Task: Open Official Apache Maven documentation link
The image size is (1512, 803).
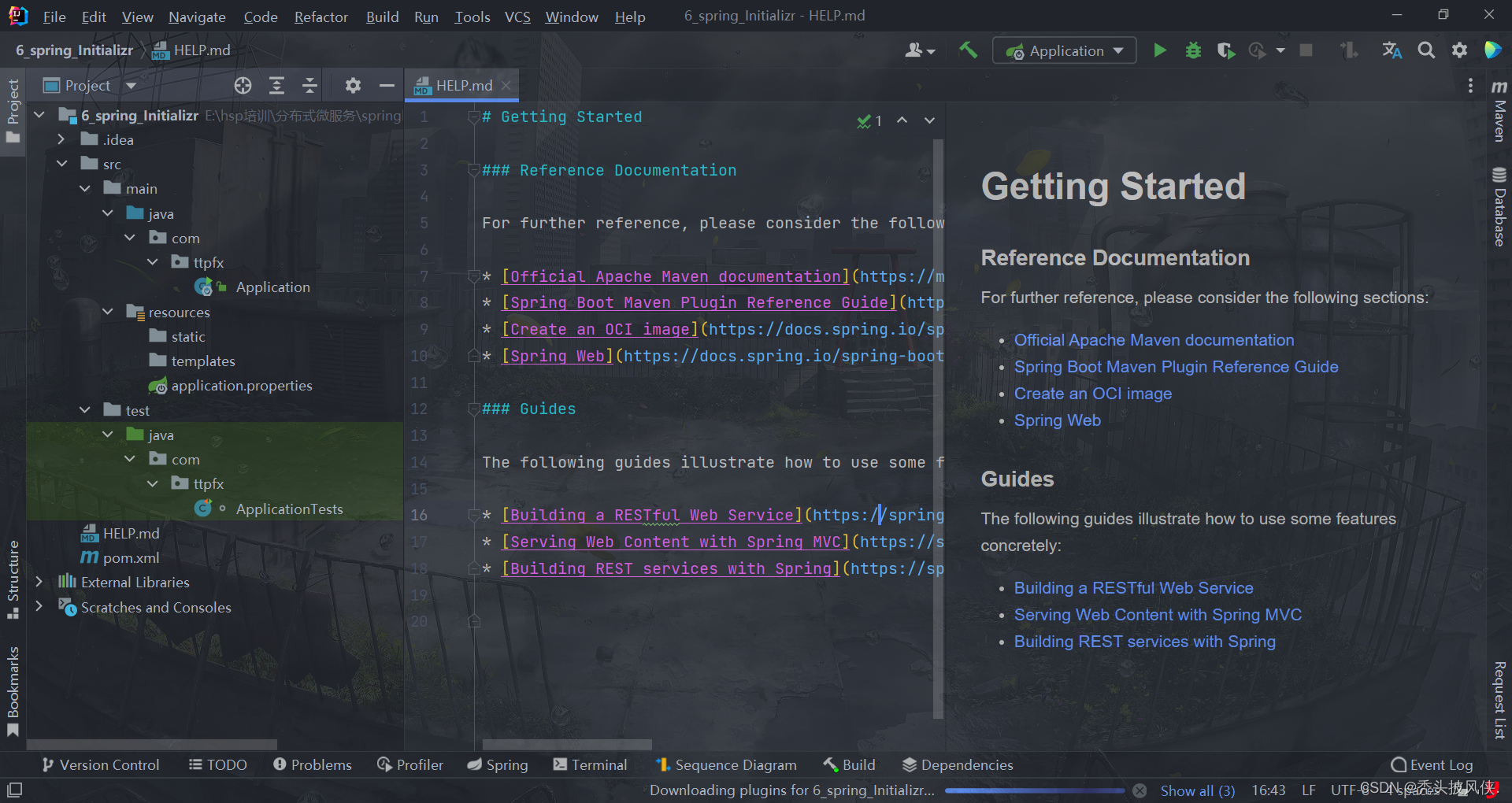Action: pos(1154,340)
